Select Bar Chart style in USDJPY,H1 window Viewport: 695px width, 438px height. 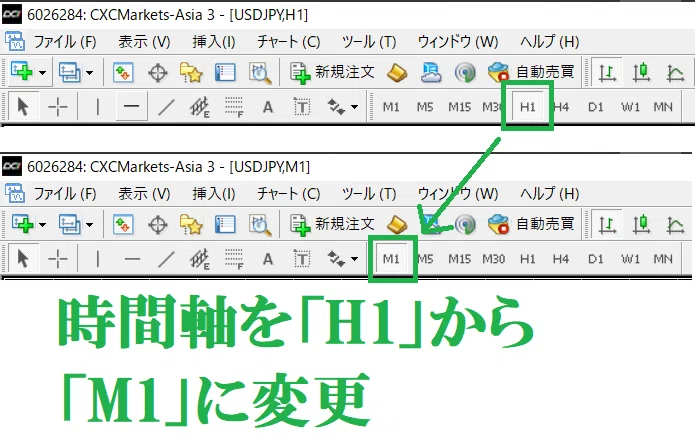tap(607, 72)
